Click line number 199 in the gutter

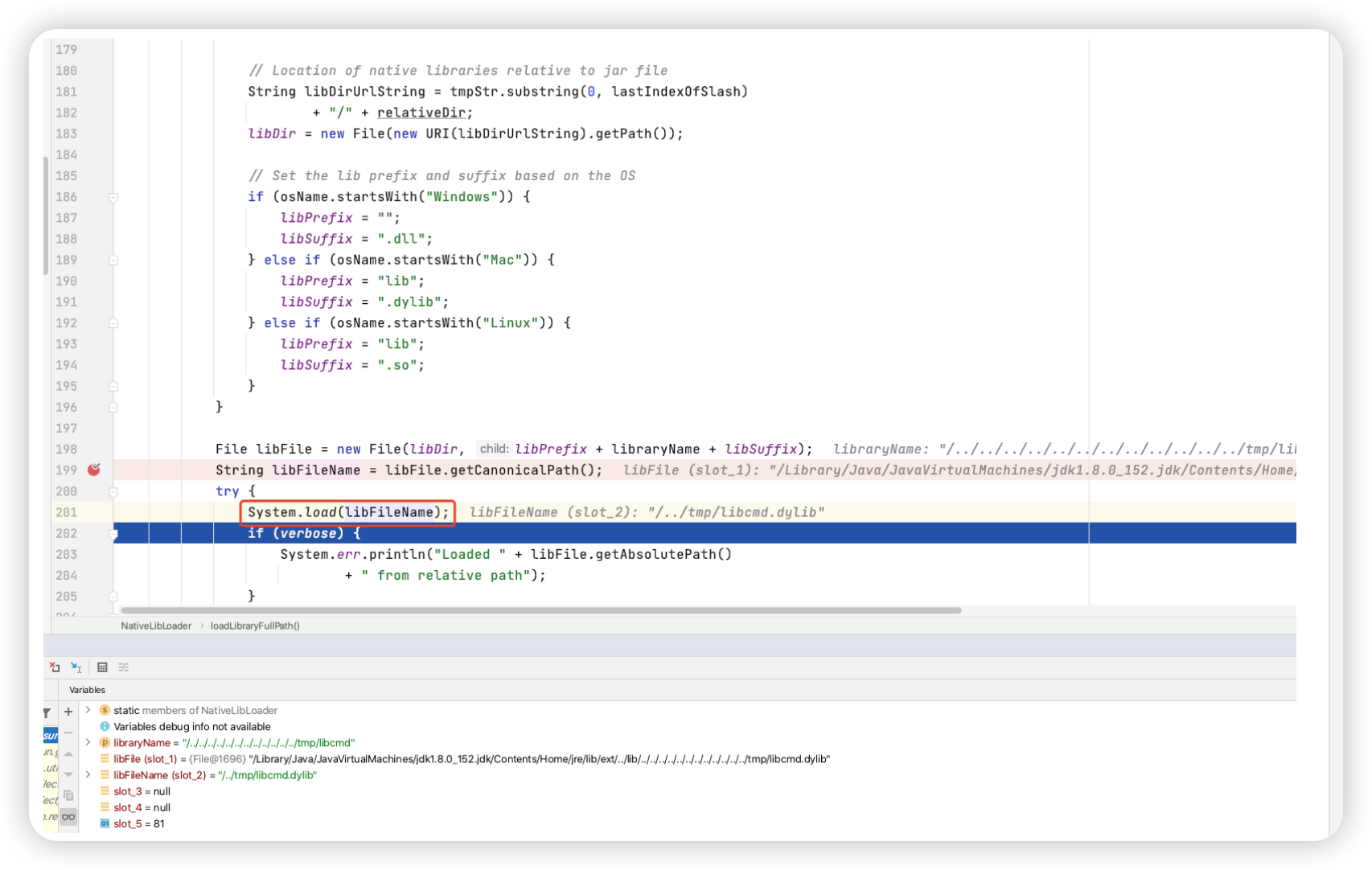click(x=67, y=470)
